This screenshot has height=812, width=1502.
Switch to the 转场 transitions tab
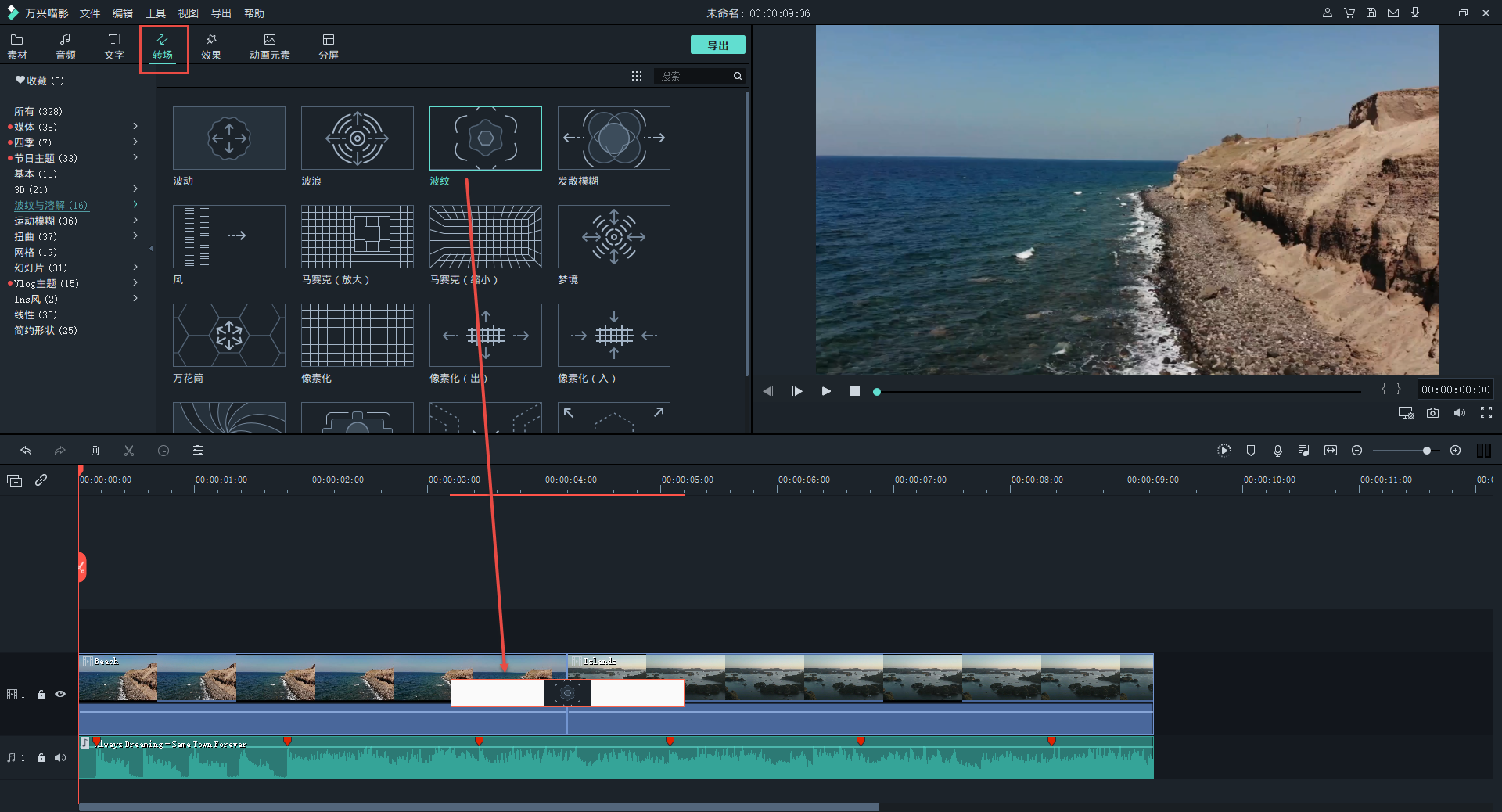163,47
